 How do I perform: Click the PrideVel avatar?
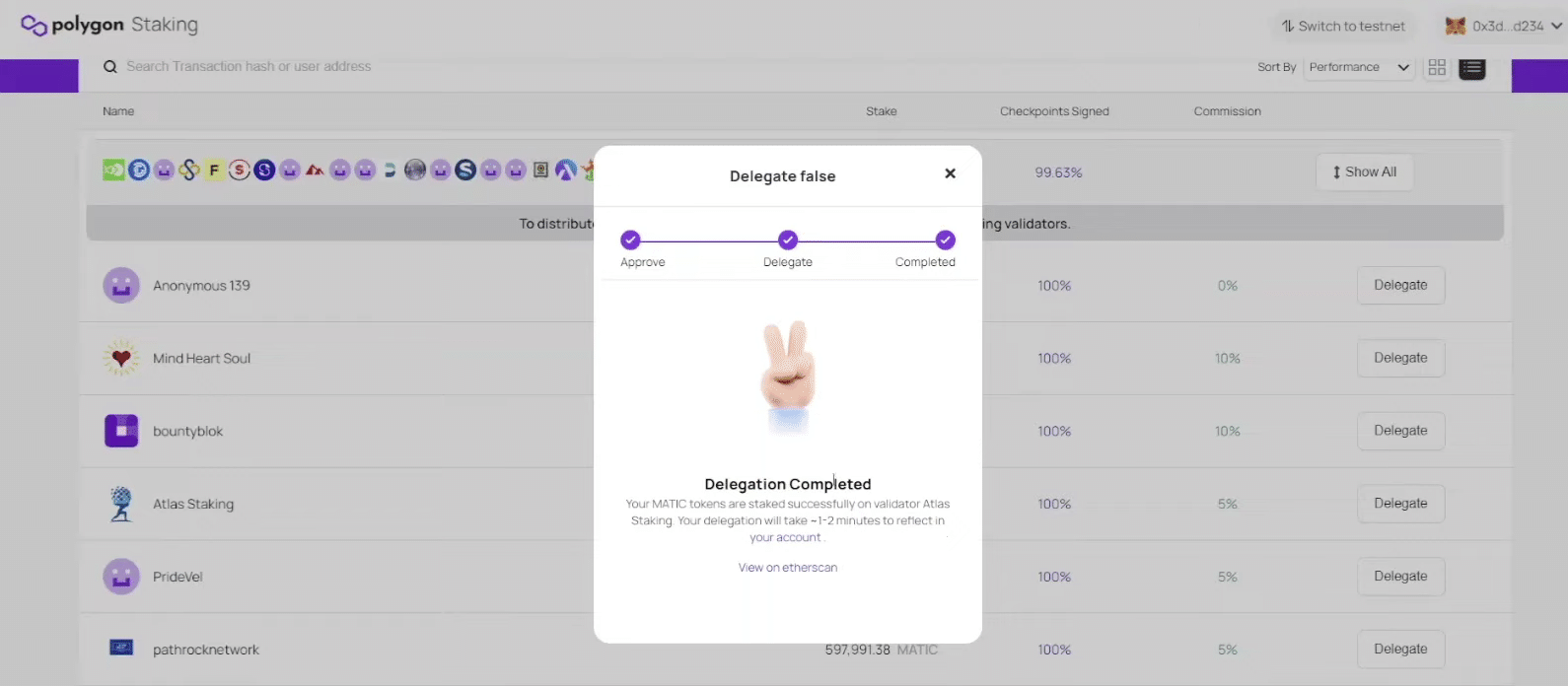click(x=121, y=577)
